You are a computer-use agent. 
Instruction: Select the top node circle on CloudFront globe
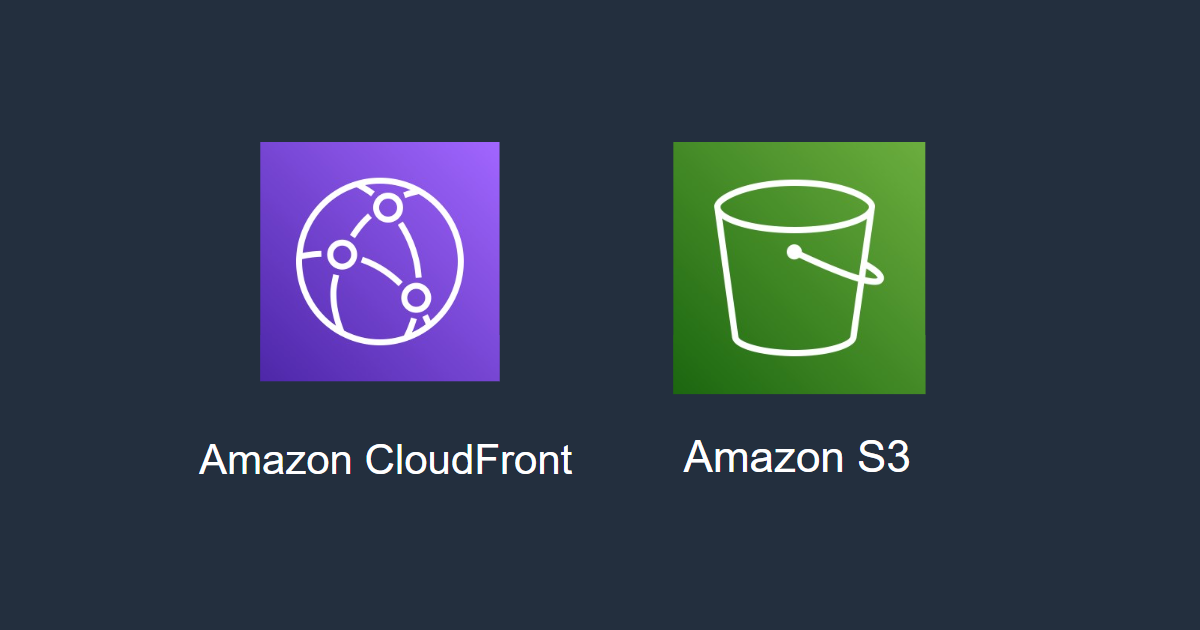387,208
